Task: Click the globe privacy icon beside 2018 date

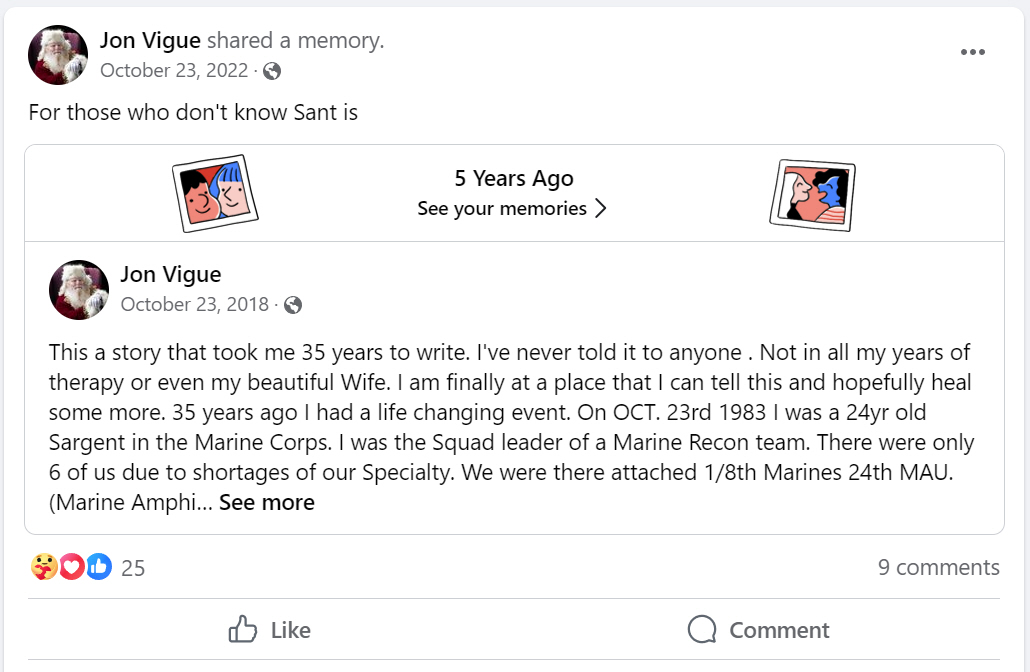Action: [x=293, y=305]
